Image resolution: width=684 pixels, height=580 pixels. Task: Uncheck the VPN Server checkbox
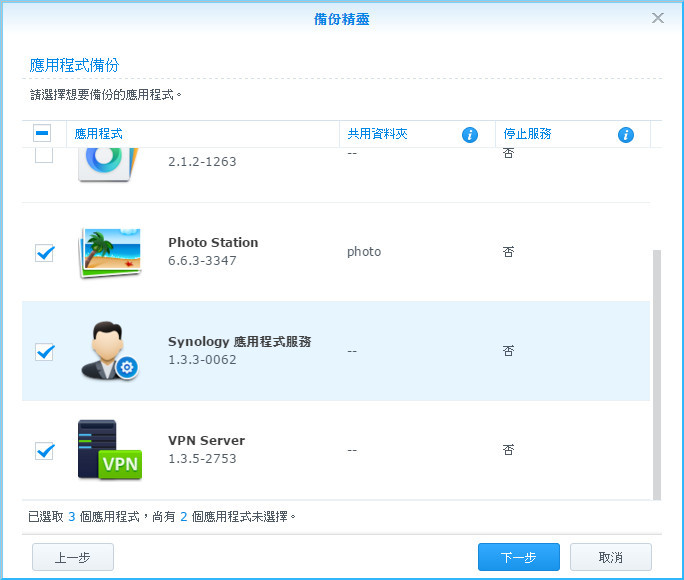(x=44, y=451)
